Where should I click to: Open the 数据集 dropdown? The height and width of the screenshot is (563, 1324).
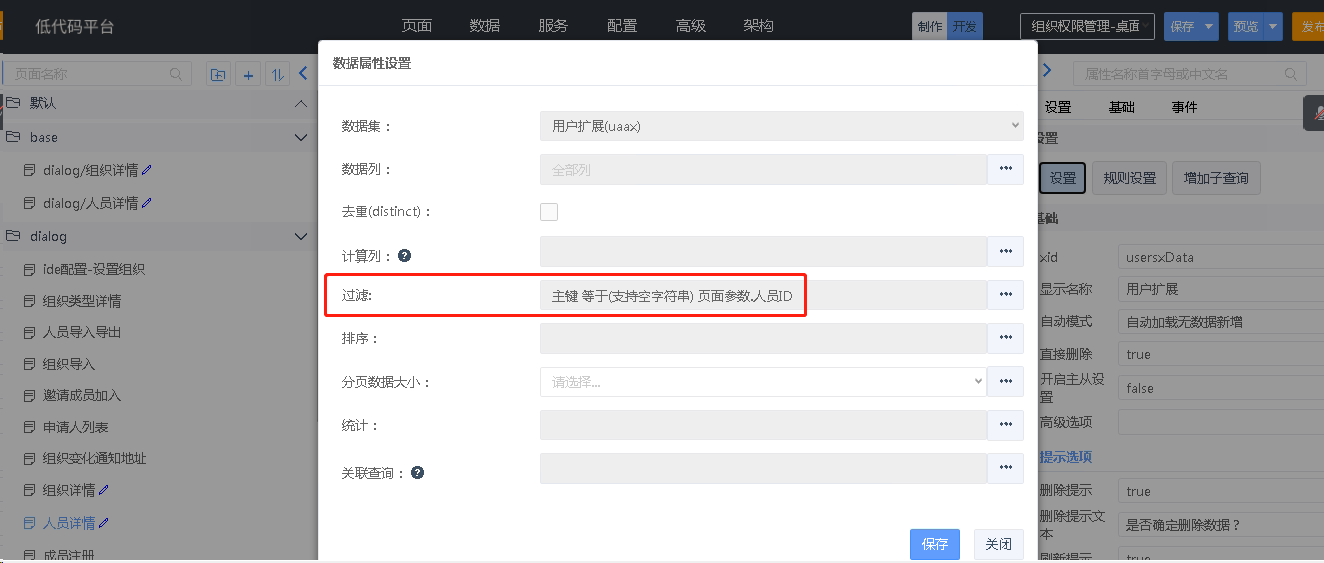pyautogui.click(x=781, y=126)
